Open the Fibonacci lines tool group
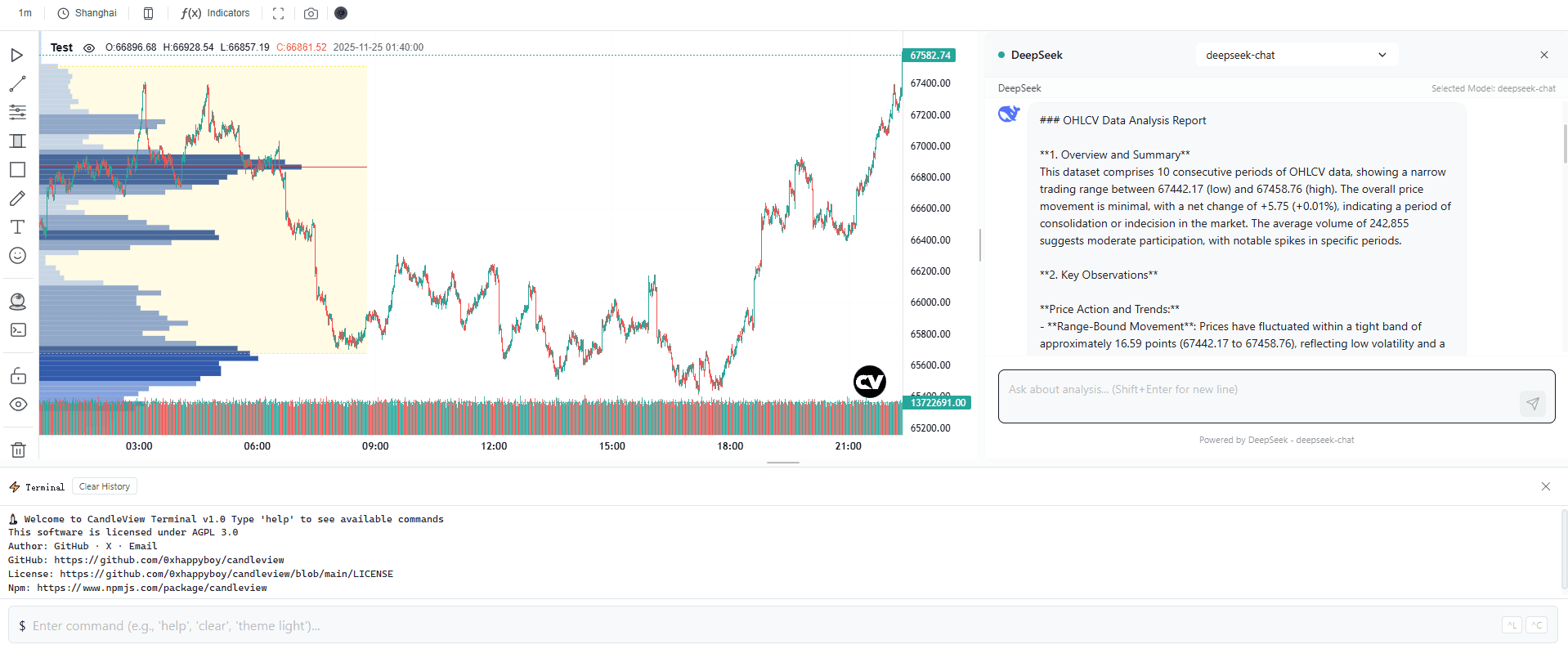 pyautogui.click(x=17, y=112)
